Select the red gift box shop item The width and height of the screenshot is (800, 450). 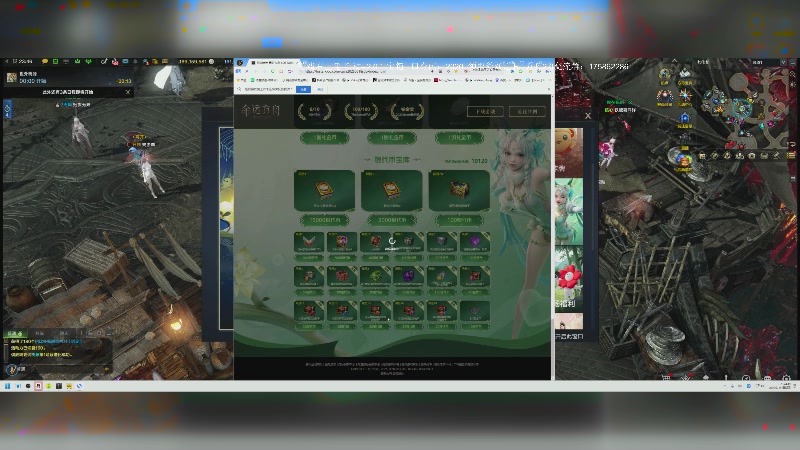click(342, 276)
